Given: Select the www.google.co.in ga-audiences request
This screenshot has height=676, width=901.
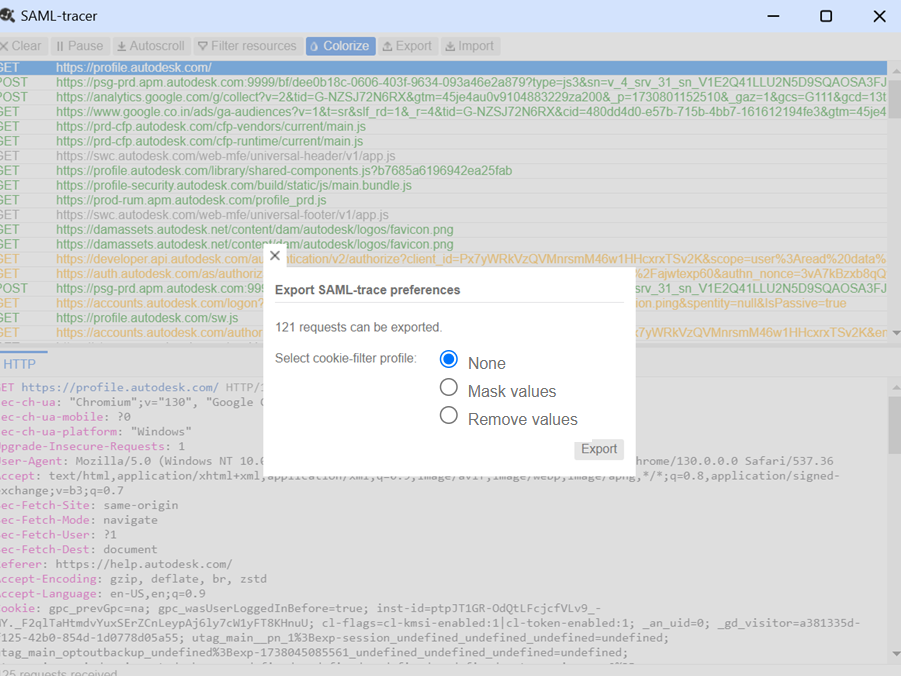Looking at the screenshot, I should point(443,112).
